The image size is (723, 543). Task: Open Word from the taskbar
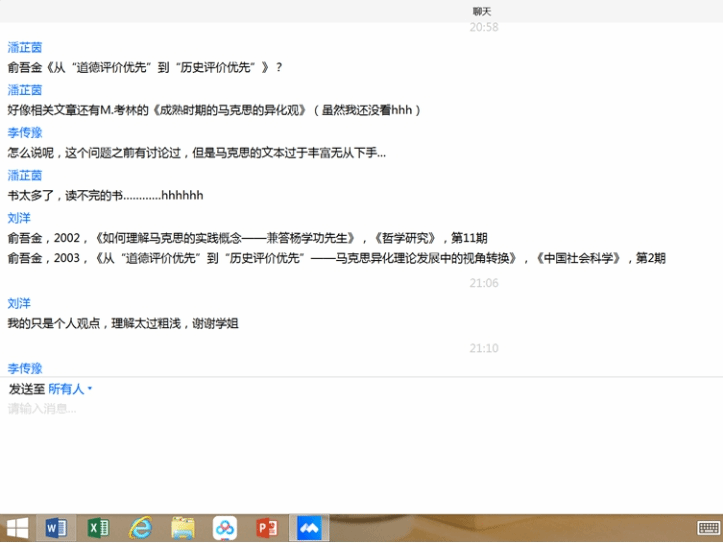click(56, 527)
